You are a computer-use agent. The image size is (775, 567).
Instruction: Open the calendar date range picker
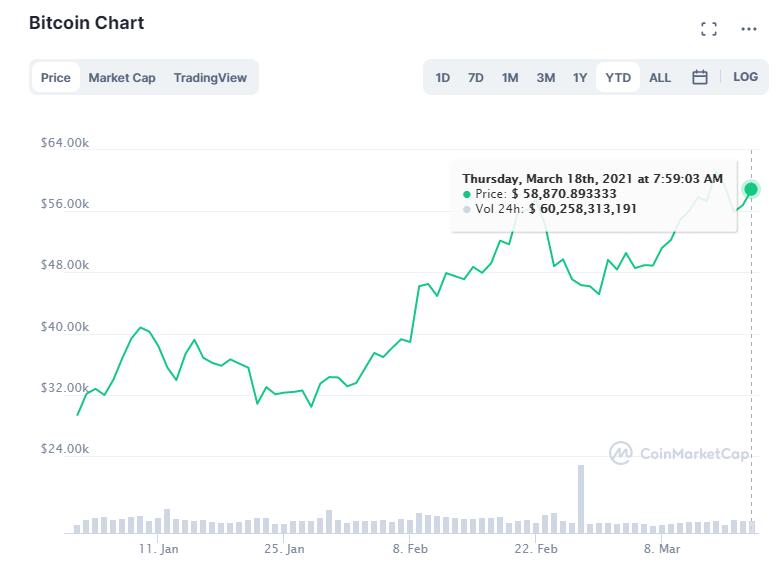(700, 77)
